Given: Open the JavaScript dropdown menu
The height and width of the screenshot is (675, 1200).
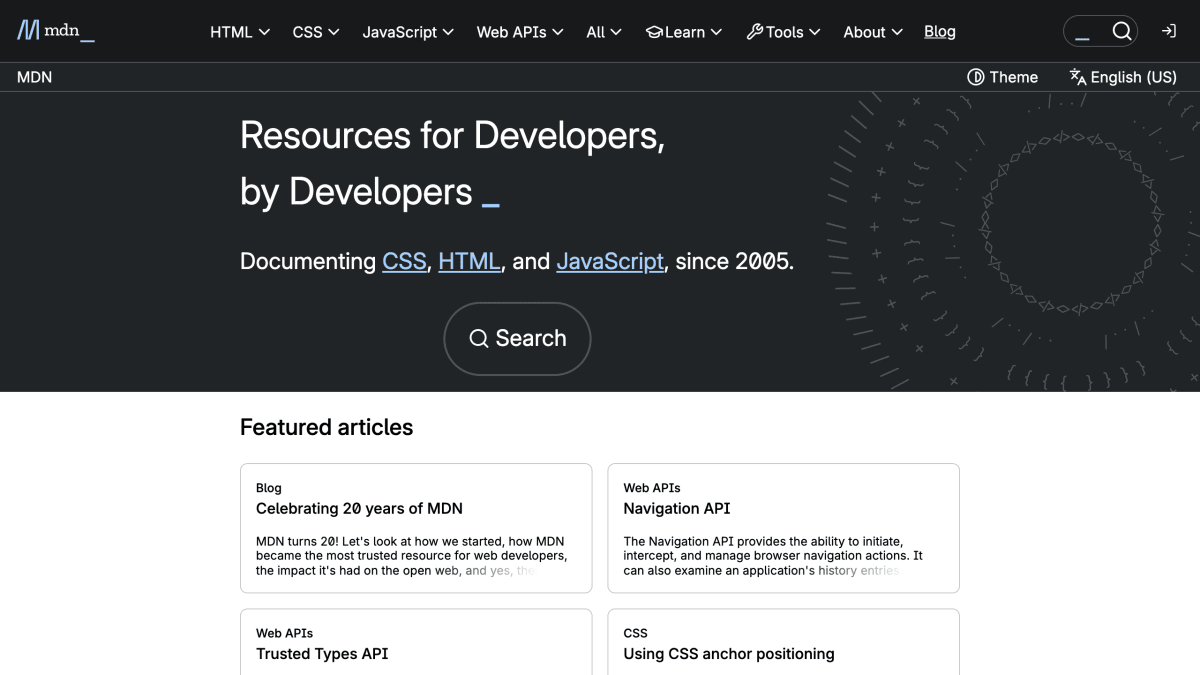Looking at the screenshot, I should tap(408, 32).
